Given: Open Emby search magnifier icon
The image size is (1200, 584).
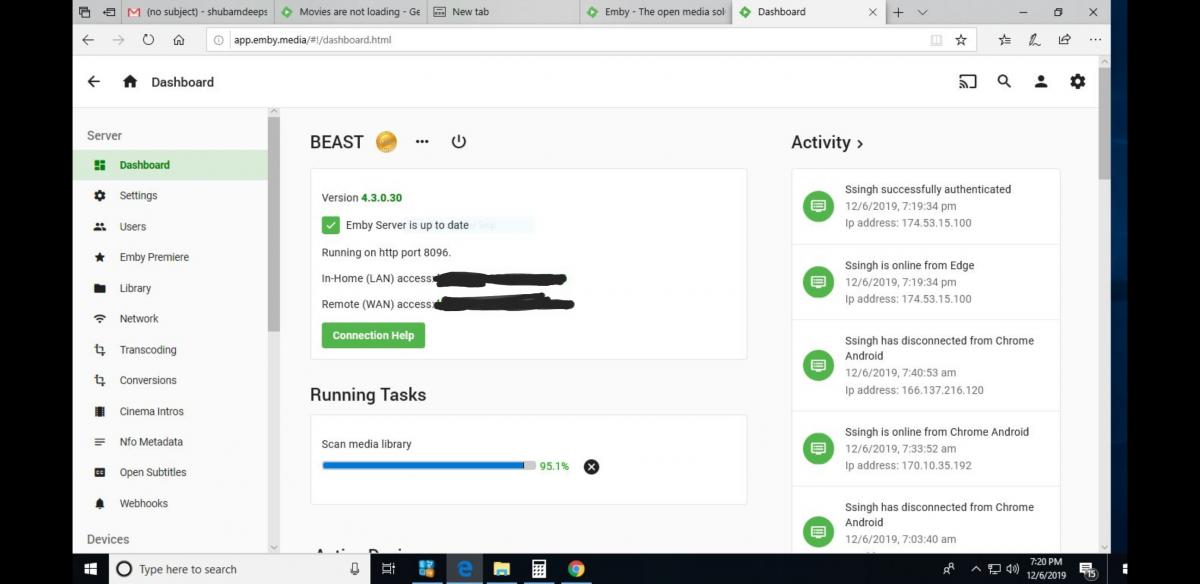Looking at the screenshot, I should (x=1004, y=82).
